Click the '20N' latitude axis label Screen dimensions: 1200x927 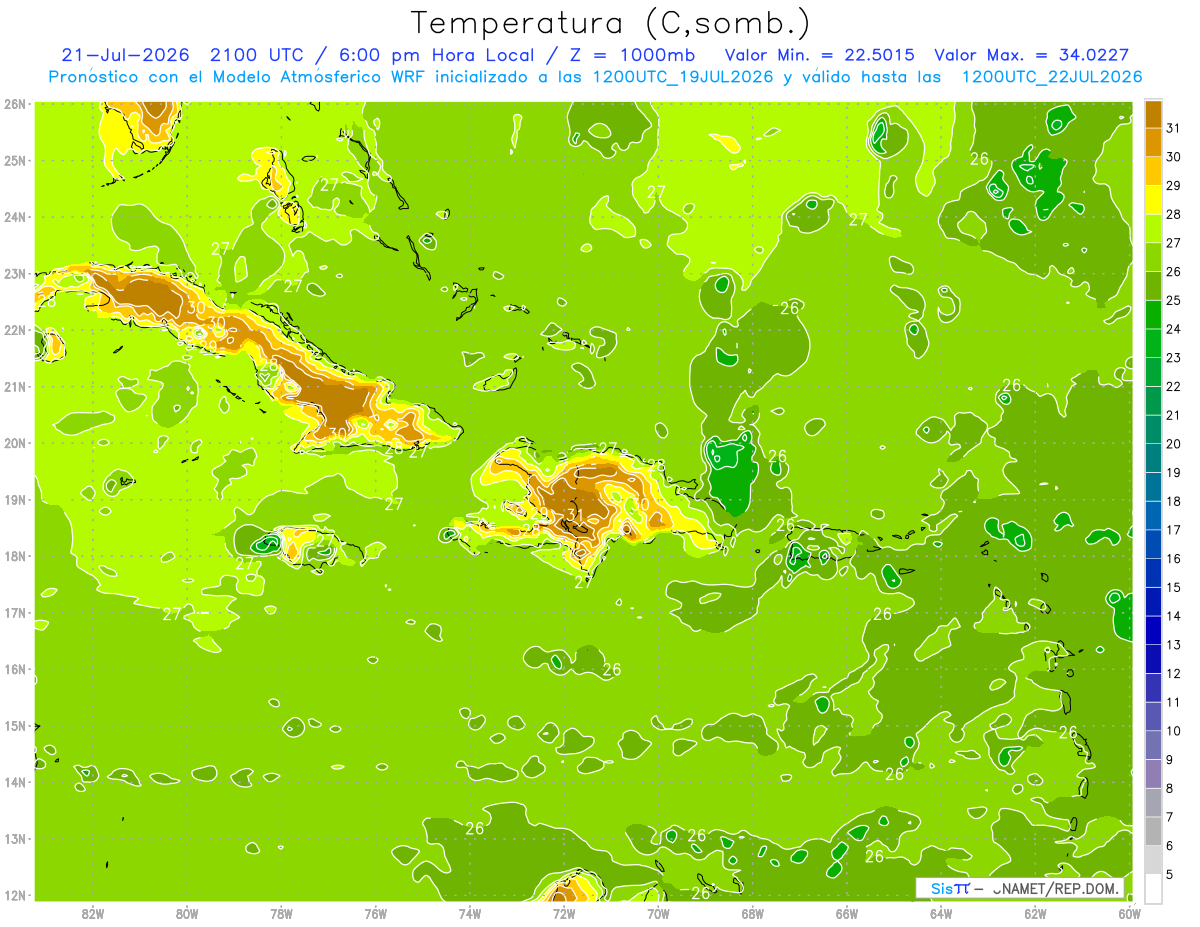15,443
